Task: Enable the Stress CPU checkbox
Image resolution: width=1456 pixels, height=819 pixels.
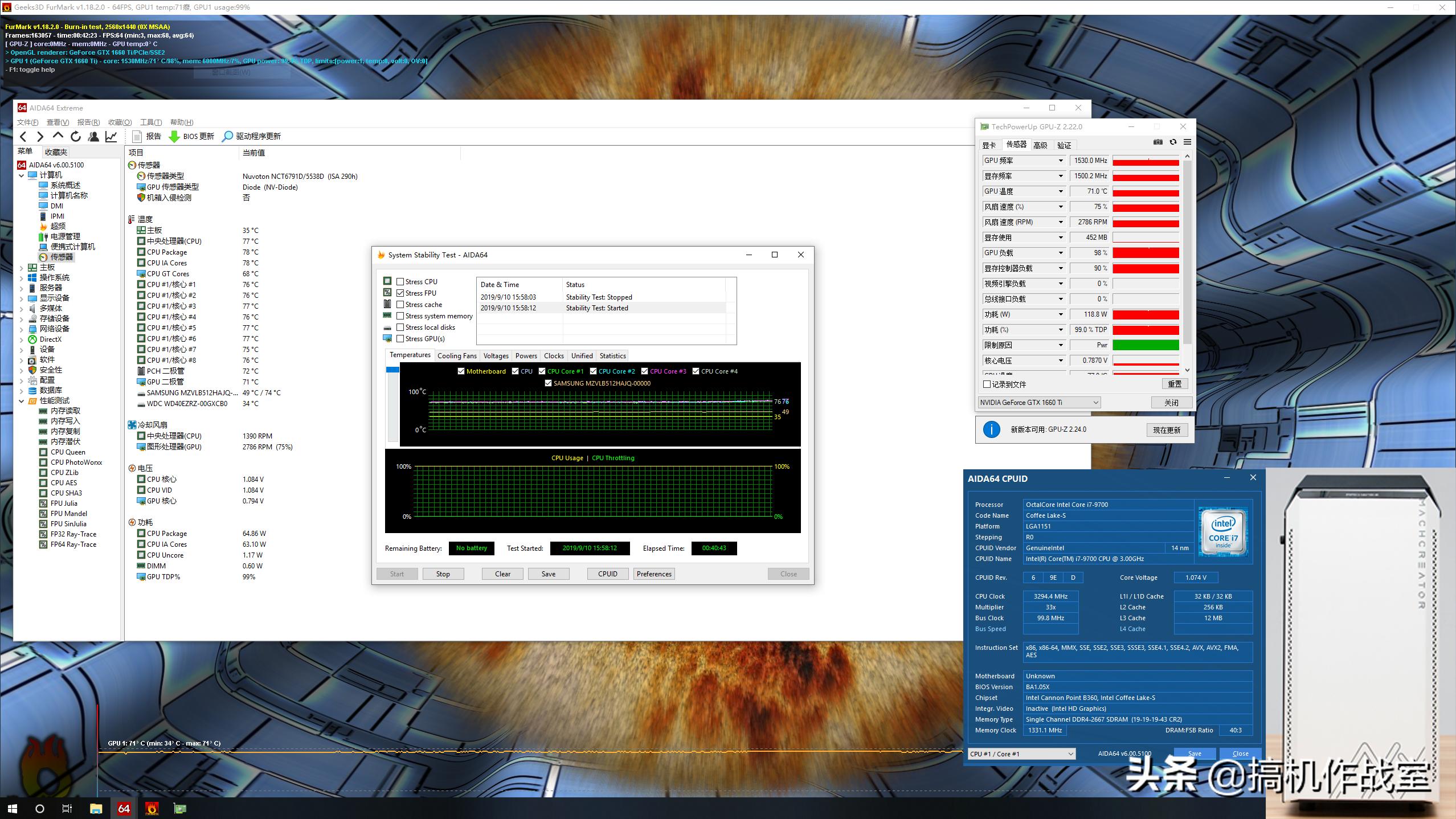Action: tap(400, 281)
